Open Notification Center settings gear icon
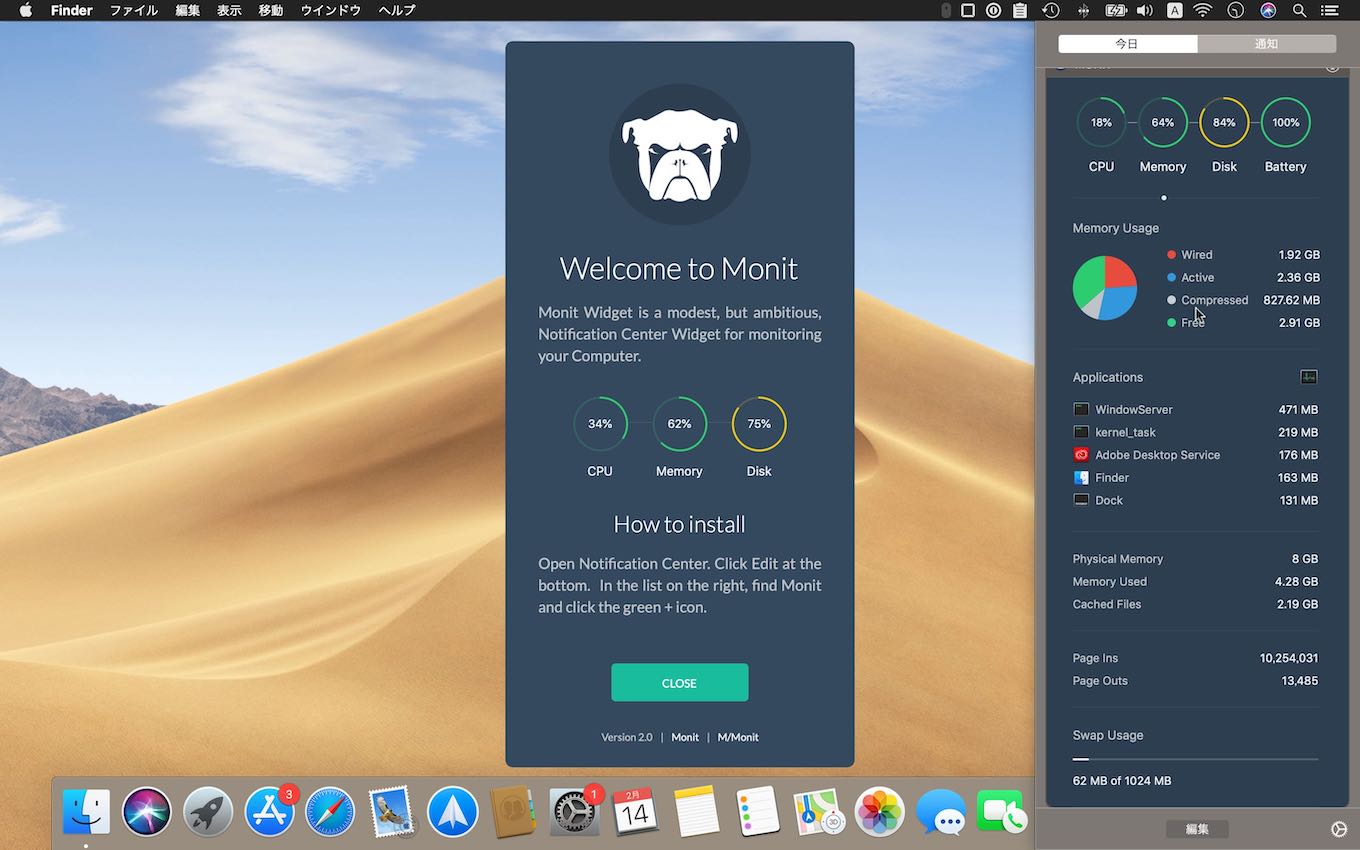Viewport: 1360px width, 850px height. [1340, 829]
